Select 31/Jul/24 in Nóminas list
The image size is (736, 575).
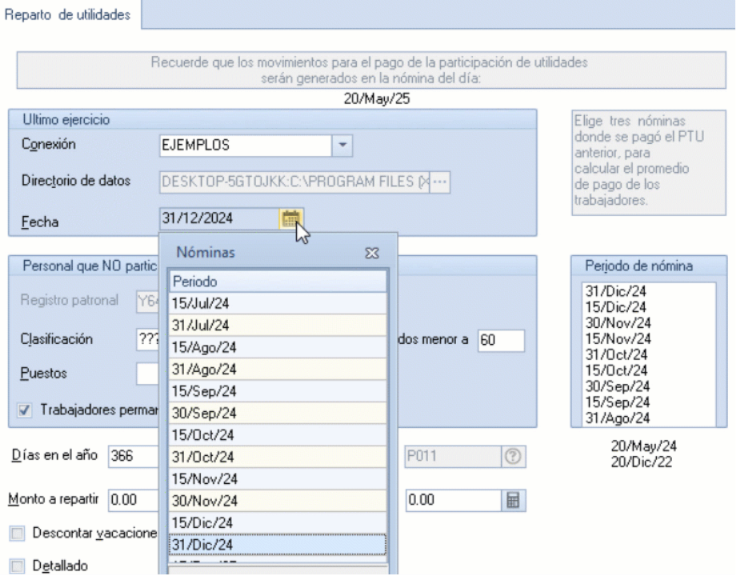278,325
